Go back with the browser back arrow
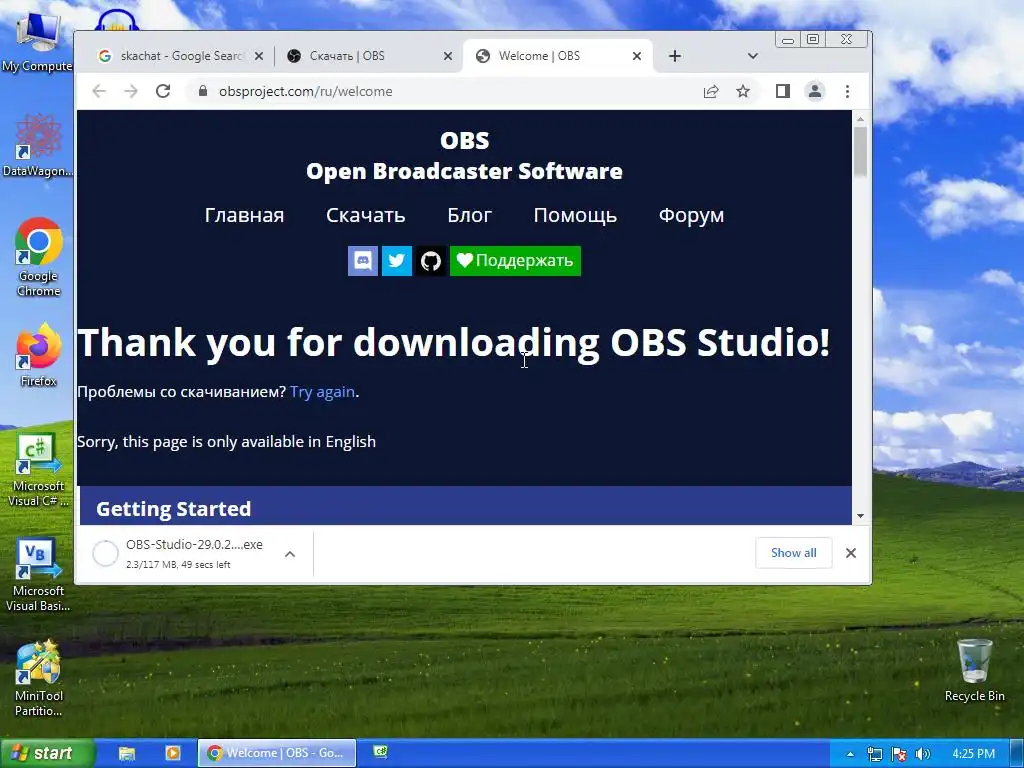 [99, 91]
